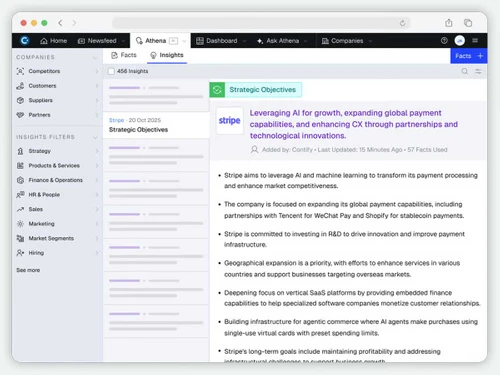This screenshot has height=375, width=500.
Task: Click the Hiring person icon
Action: pyautogui.click(x=20, y=253)
